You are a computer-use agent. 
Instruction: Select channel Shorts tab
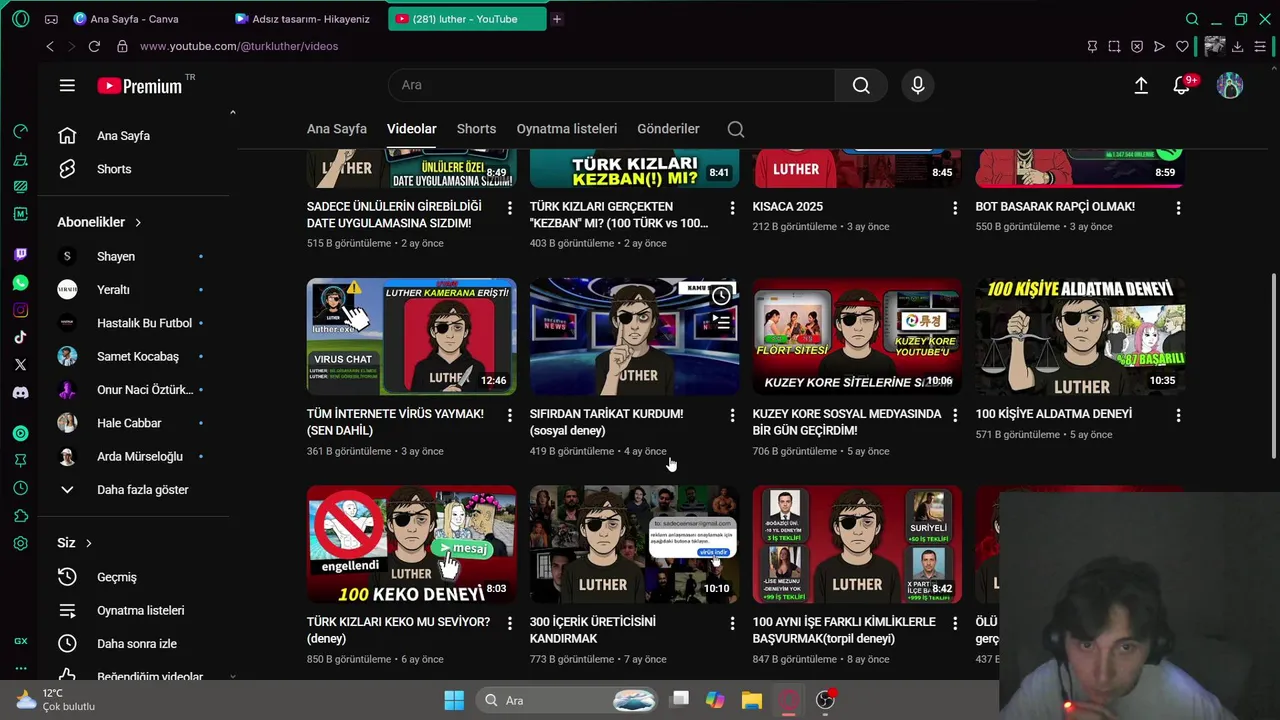pyautogui.click(x=476, y=129)
